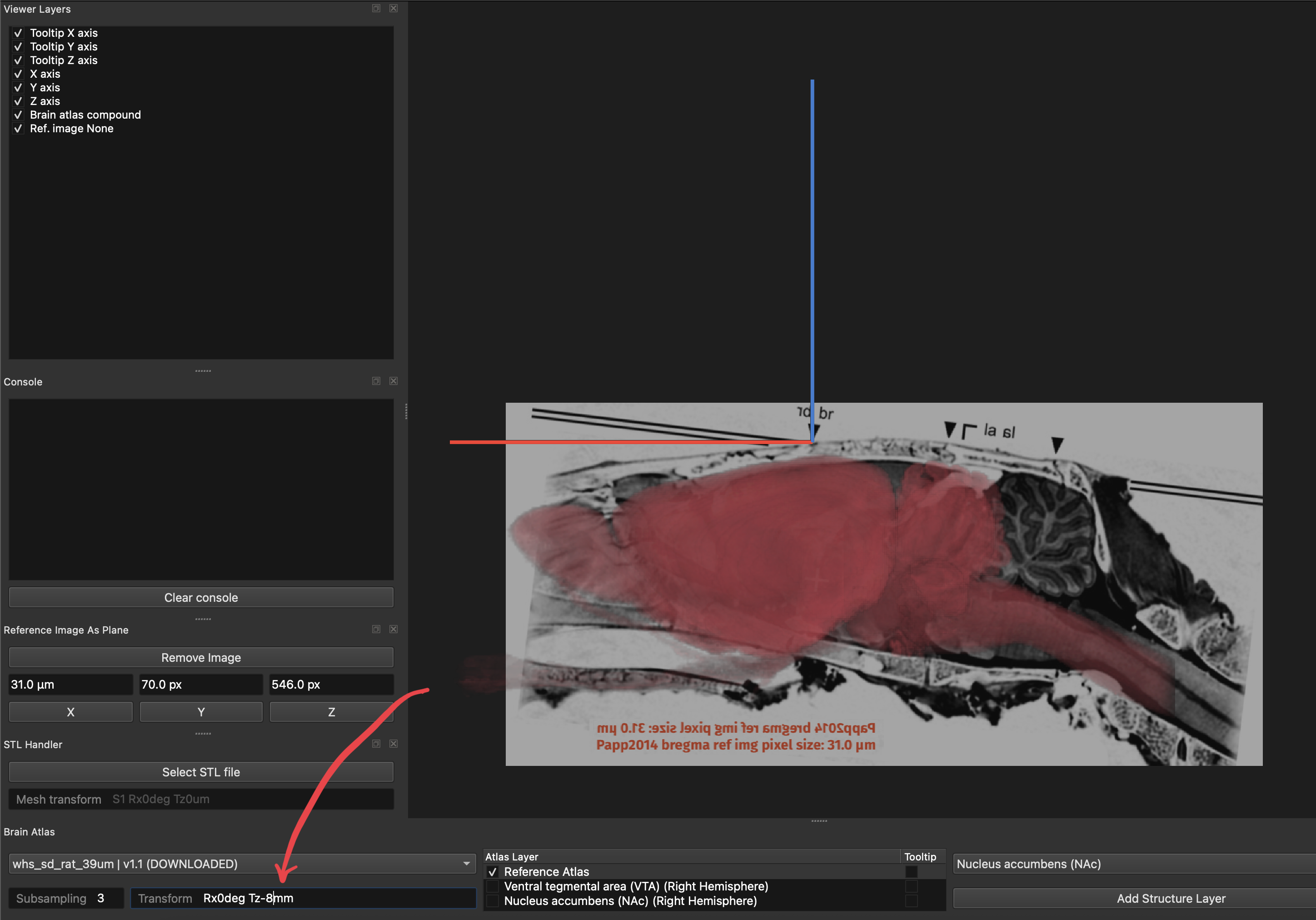1316x920 pixels.
Task: Open the whs_sd_rat_39um atlas dropdown
Action: coord(243,864)
